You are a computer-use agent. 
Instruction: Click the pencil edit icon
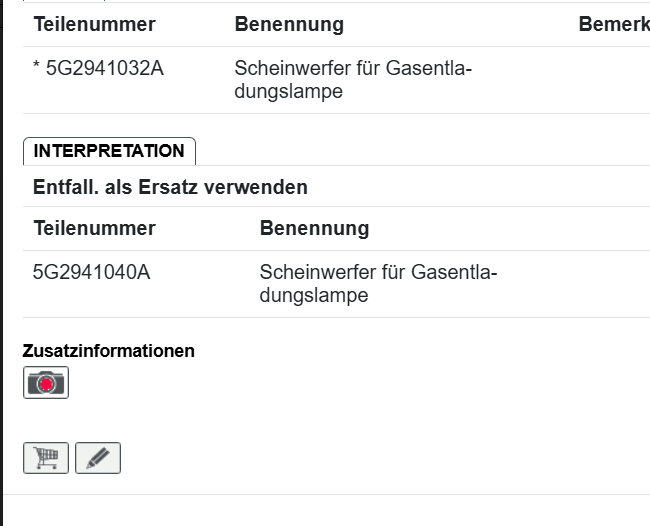(x=97, y=459)
